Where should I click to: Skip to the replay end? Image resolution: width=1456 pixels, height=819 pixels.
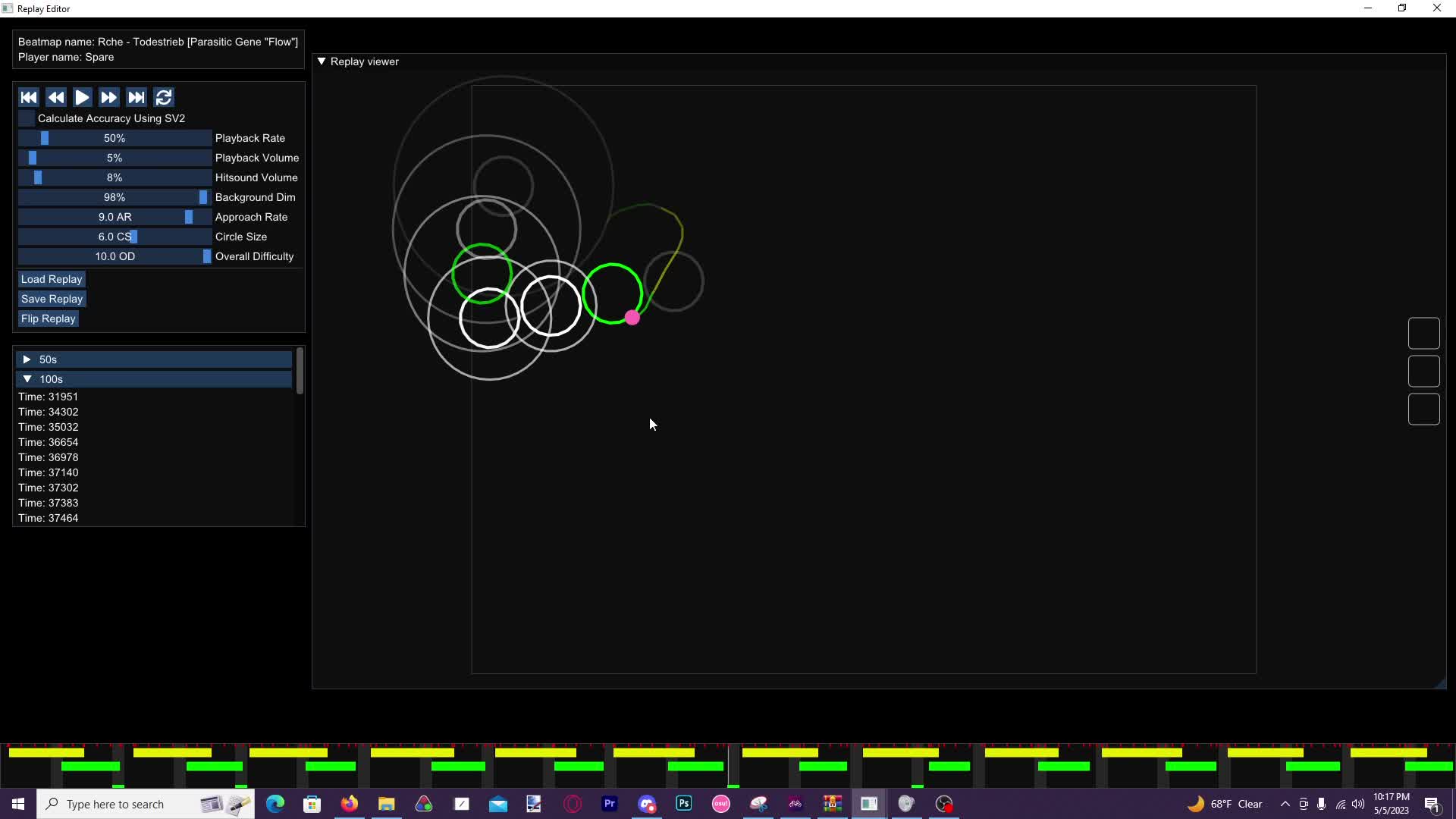click(x=136, y=97)
